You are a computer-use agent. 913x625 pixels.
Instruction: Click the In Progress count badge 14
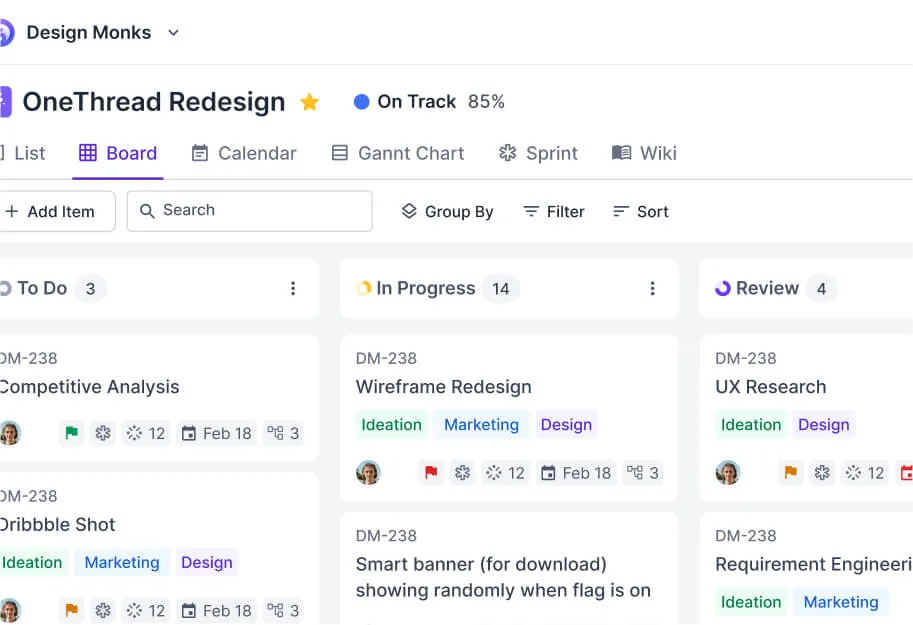click(501, 288)
